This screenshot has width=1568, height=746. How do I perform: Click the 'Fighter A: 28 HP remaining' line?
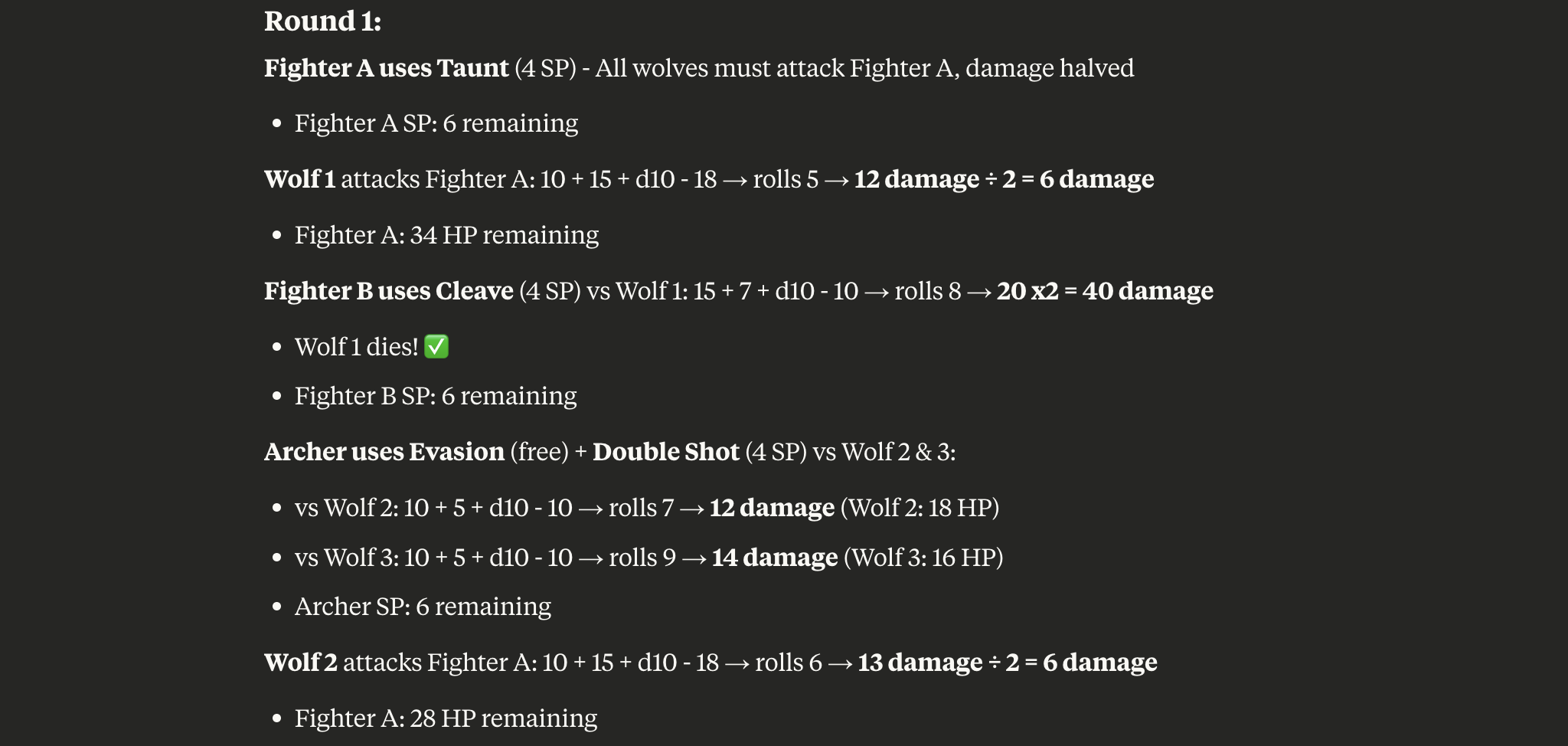(x=446, y=718)
